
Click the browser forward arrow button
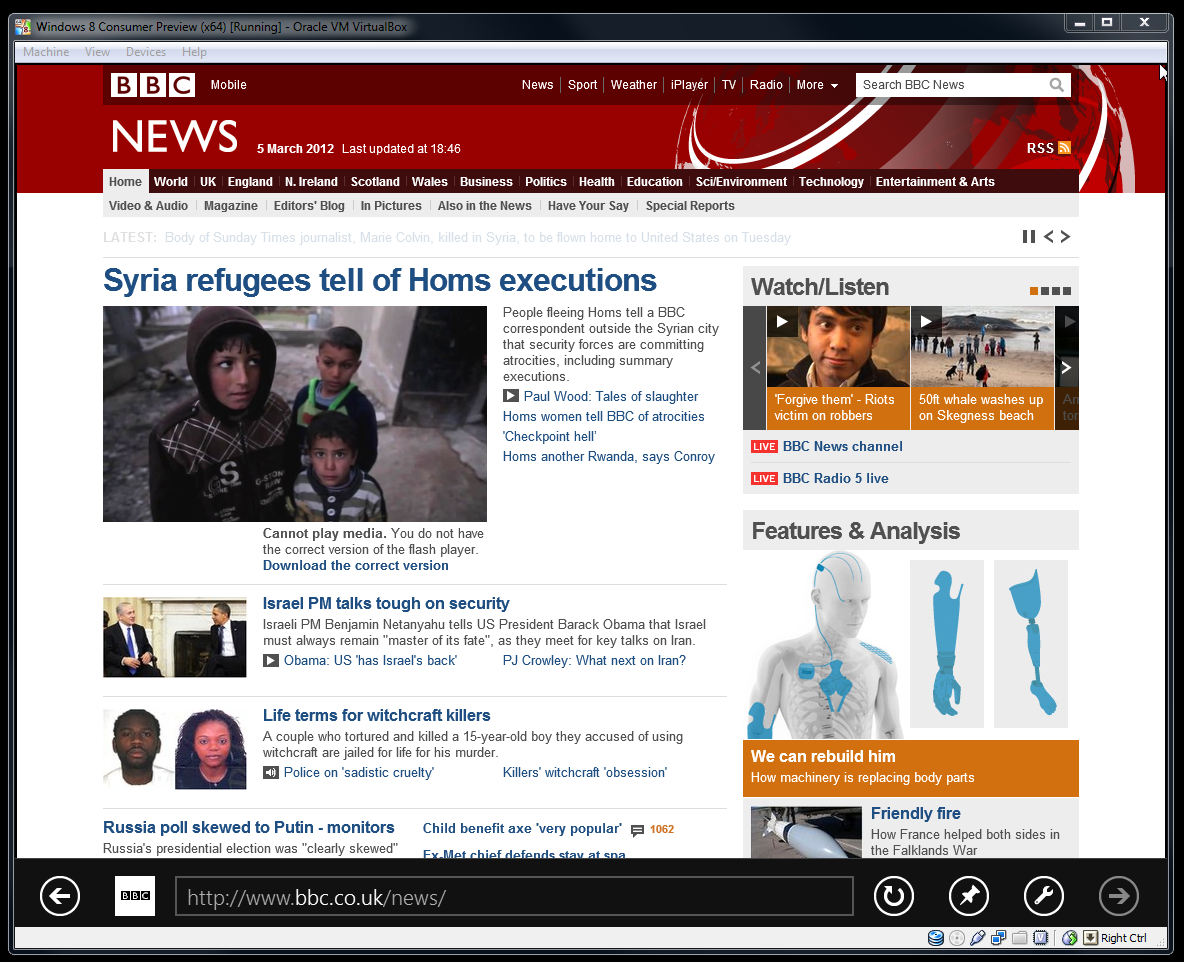point(1118,896)
